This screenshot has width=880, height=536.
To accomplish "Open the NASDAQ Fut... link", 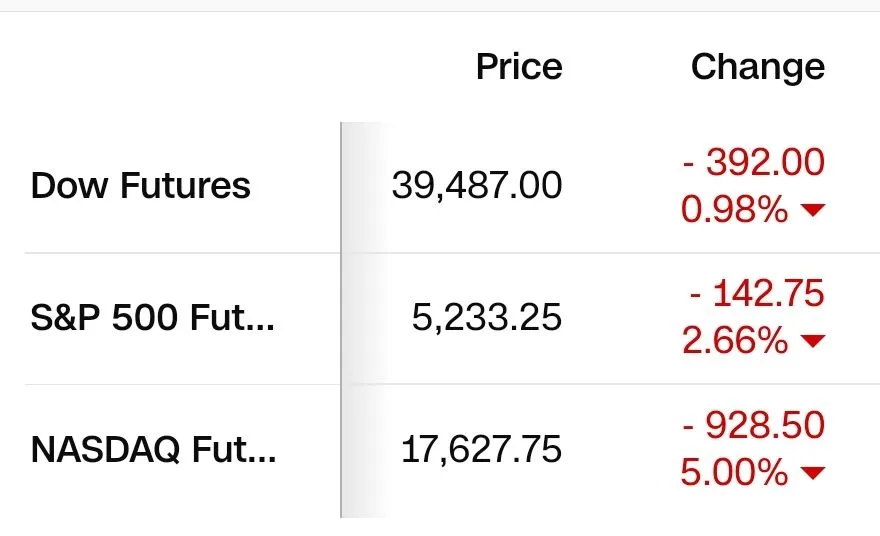I will coord(154,449).
